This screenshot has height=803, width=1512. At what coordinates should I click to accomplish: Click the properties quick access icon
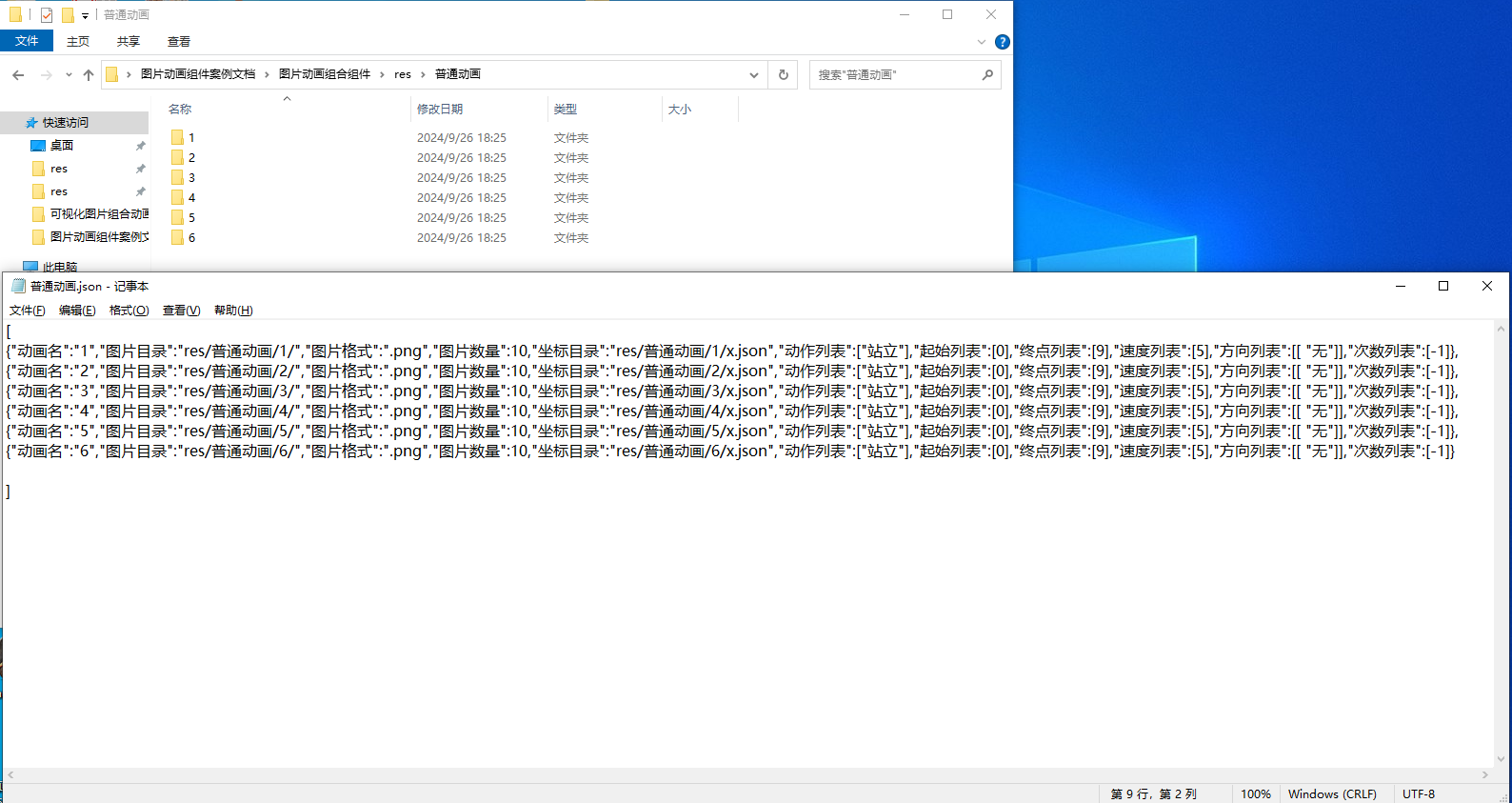click(x=47, y=14)
